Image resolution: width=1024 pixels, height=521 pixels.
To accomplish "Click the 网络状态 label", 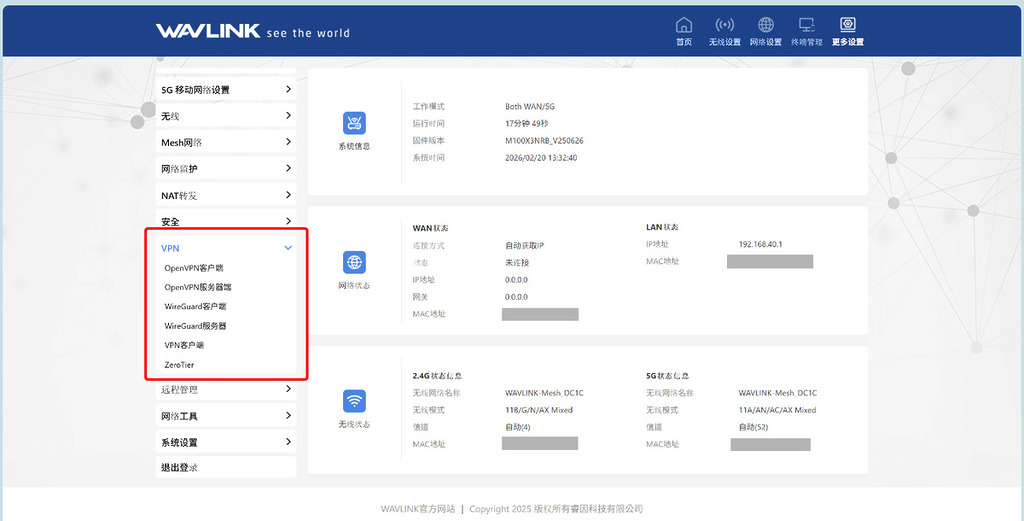I will click(x=354, y=285).
